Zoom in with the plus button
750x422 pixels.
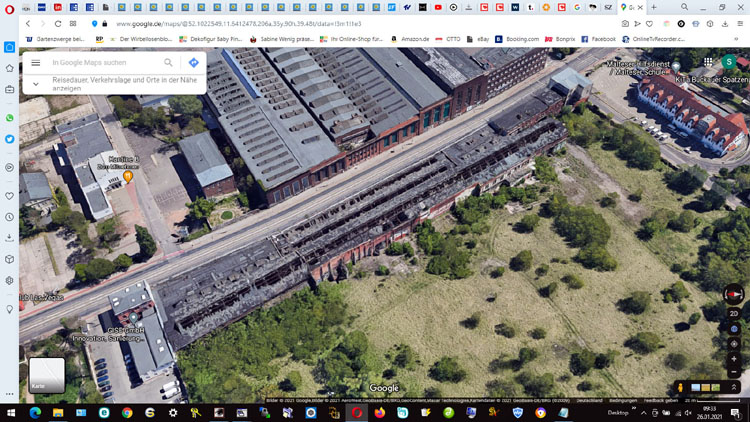734,359
